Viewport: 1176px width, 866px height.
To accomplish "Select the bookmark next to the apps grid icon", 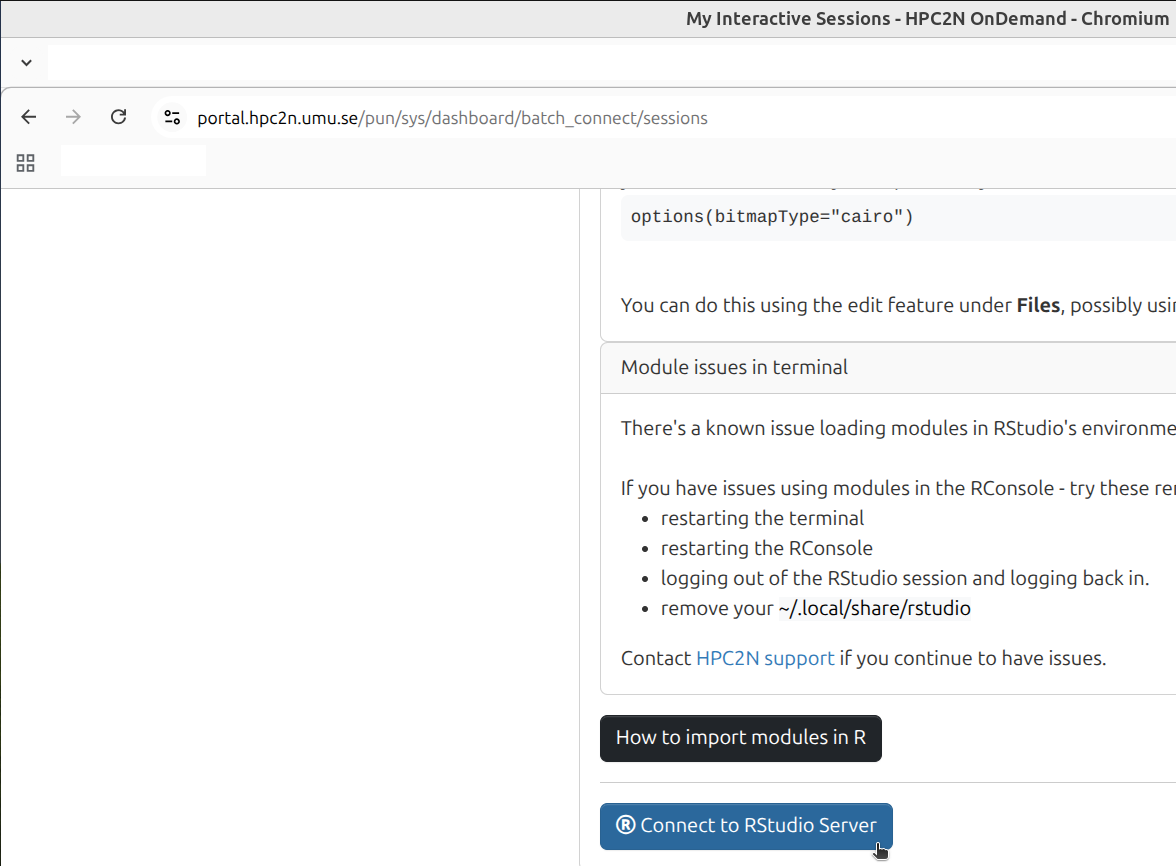I will coord(133,162).
